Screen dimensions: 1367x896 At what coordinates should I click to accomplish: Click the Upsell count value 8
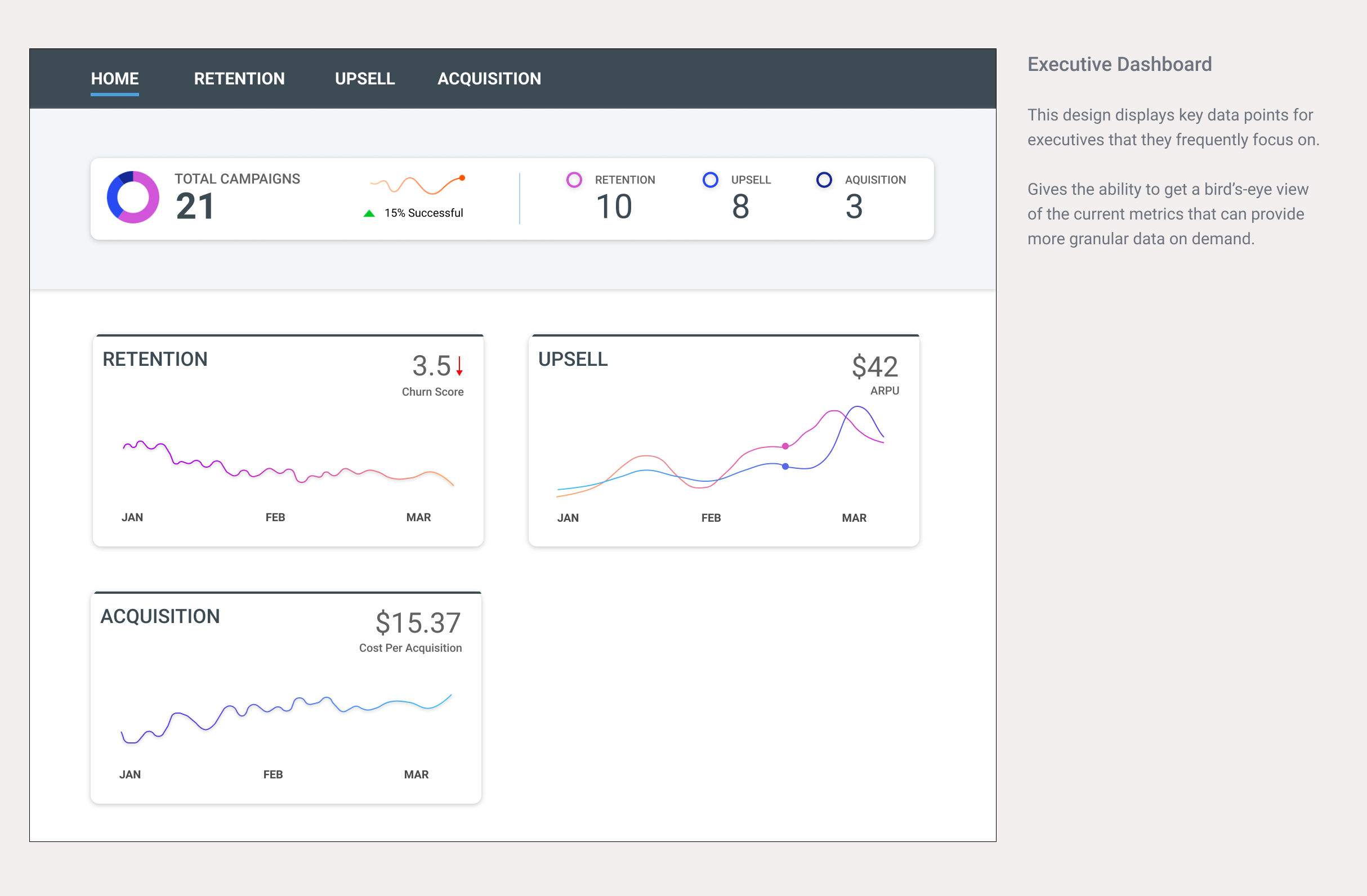[740, 207]
